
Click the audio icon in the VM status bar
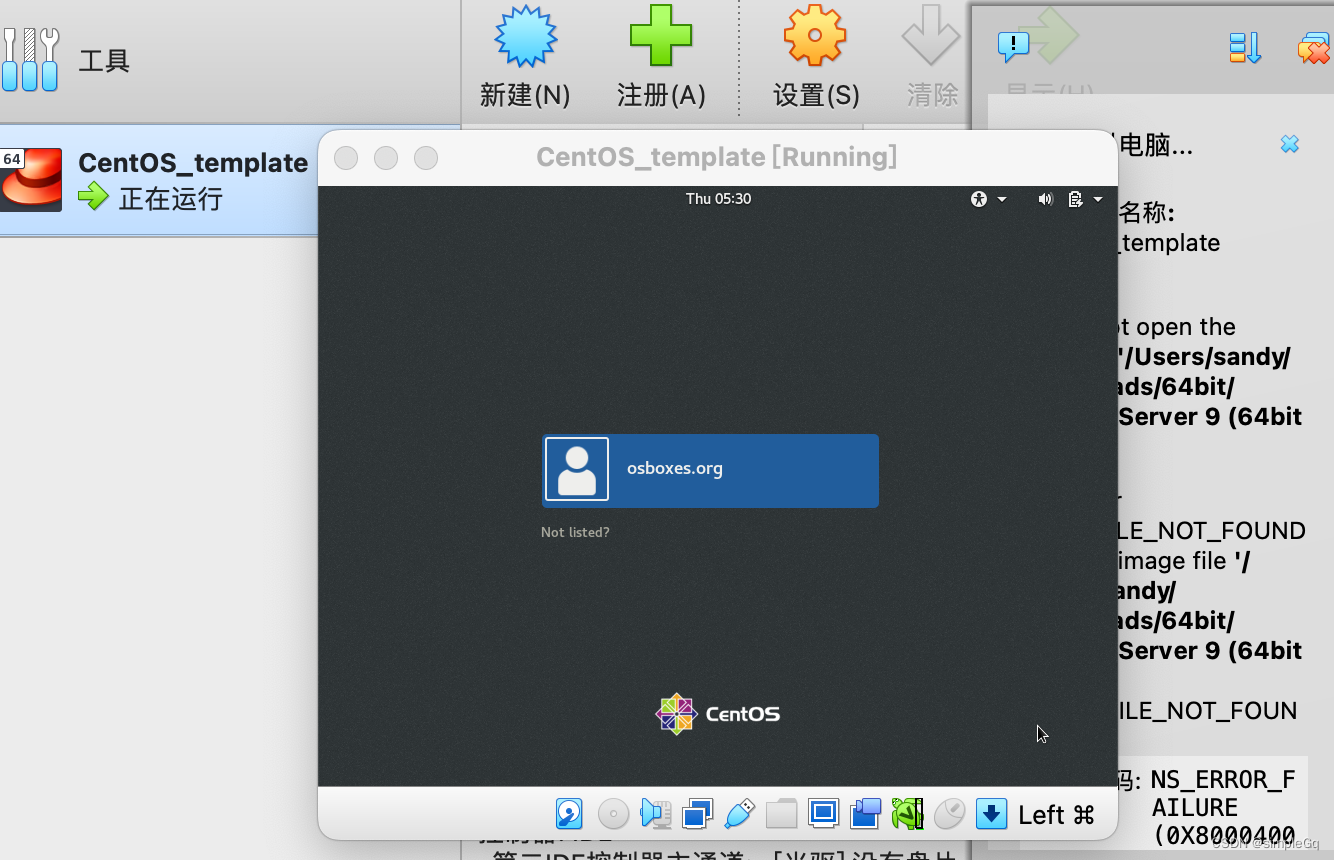(656, 814)
